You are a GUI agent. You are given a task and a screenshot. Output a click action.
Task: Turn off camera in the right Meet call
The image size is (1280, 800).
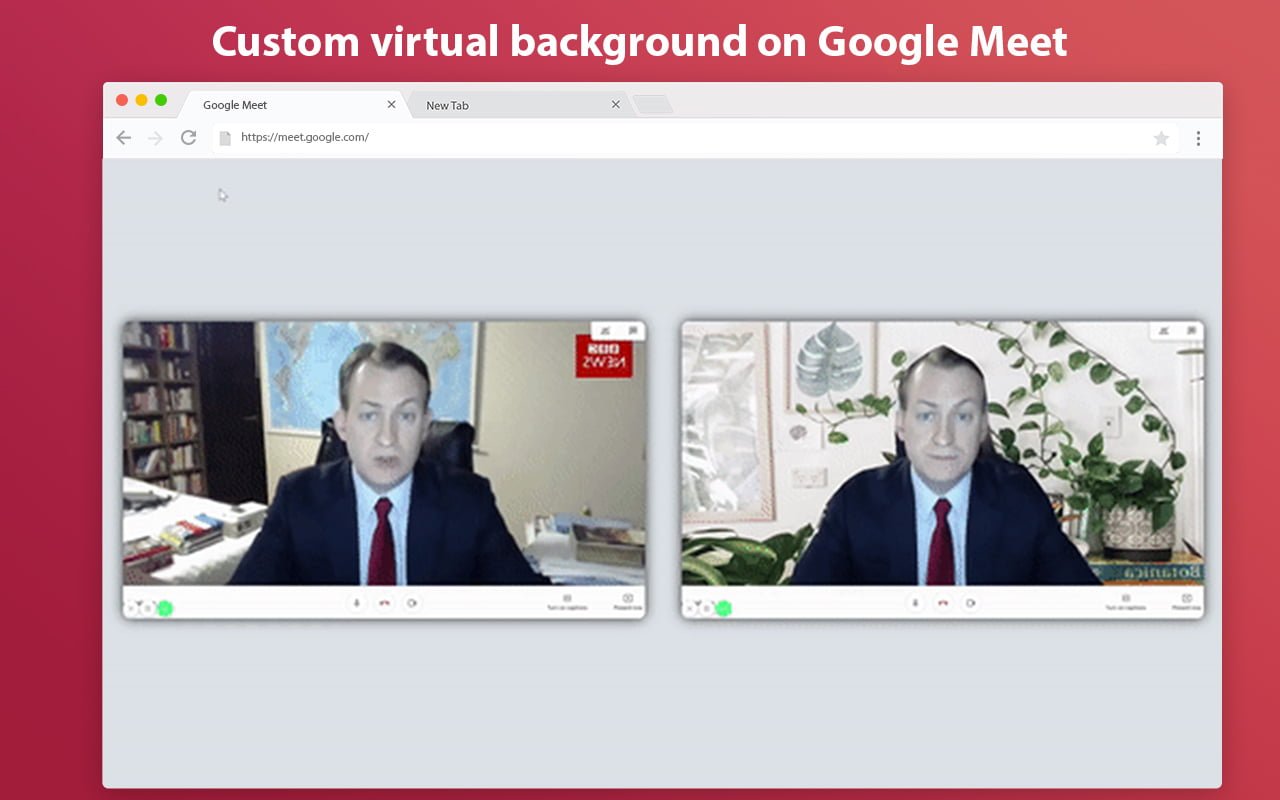tap(970, 603)
